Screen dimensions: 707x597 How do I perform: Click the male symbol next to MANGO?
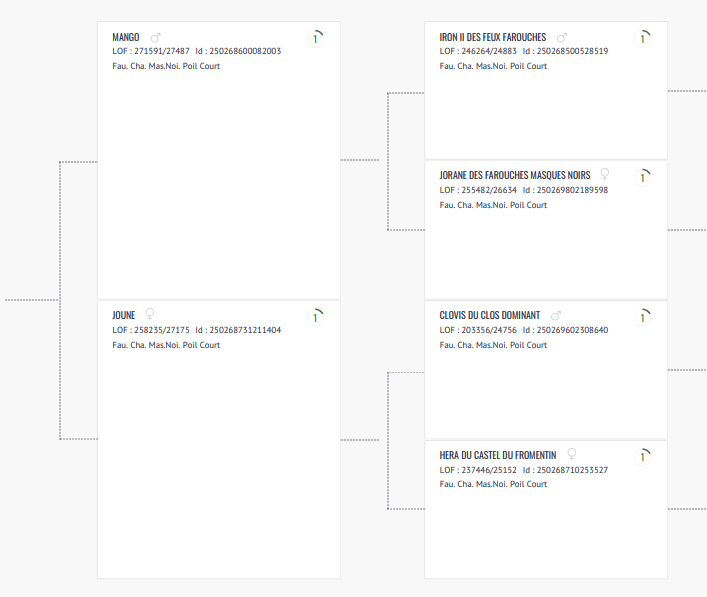[x=155, y=37]
